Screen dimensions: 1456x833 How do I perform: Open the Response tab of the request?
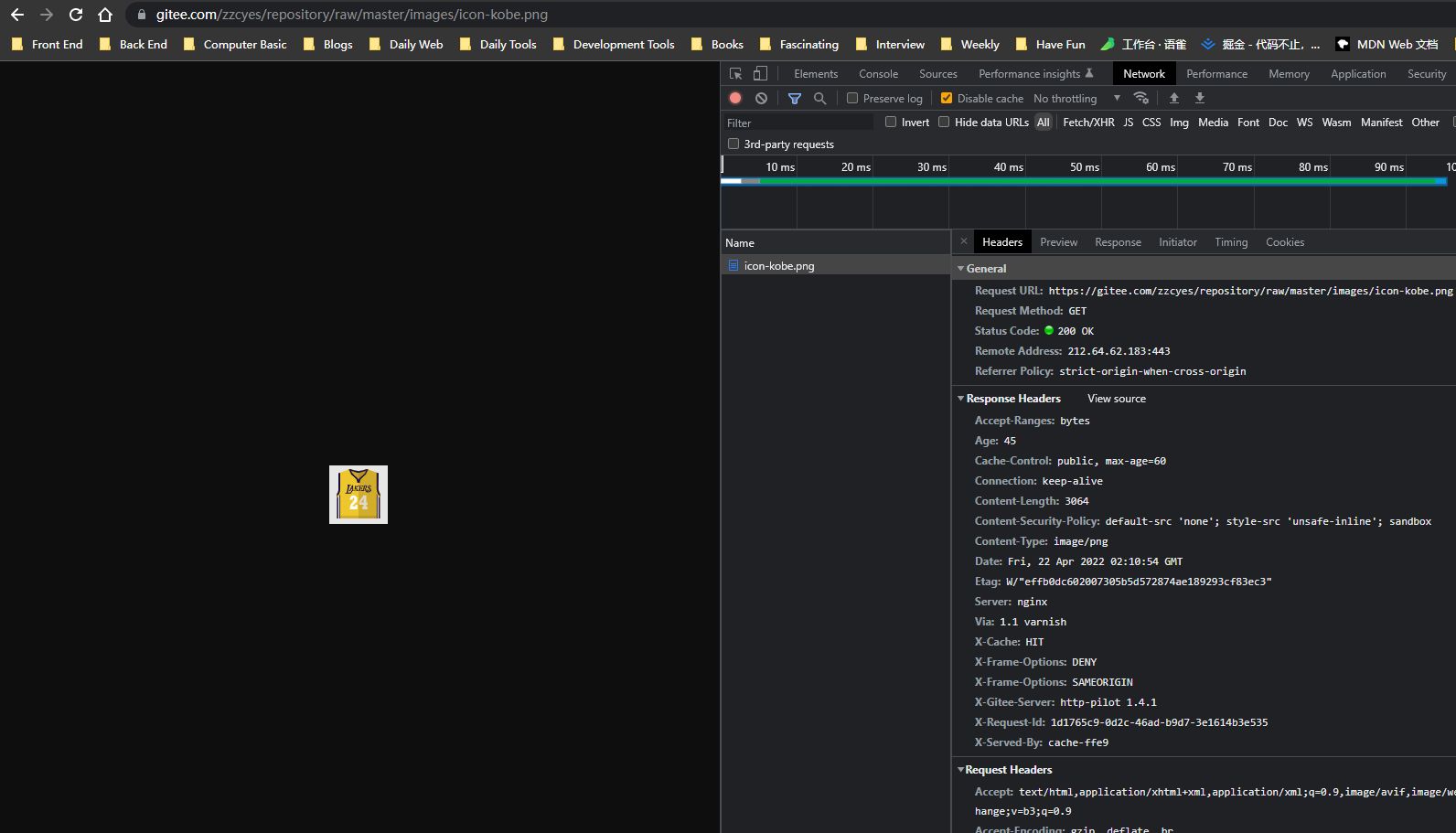pyautogui.click(x=1118, y=242)
